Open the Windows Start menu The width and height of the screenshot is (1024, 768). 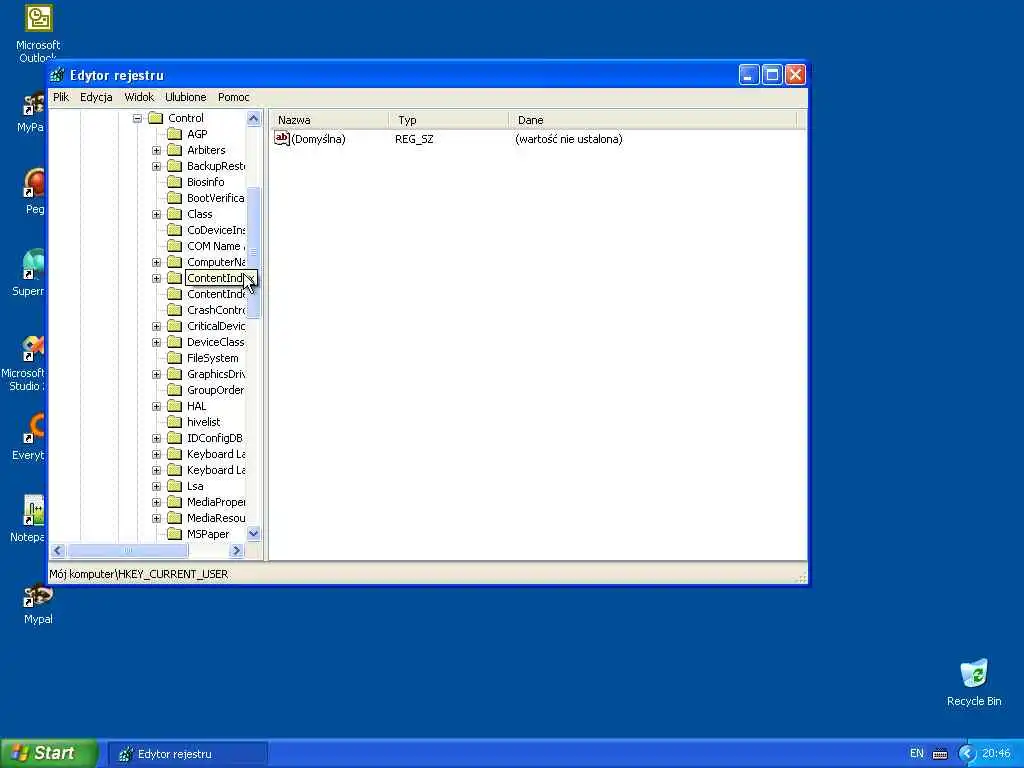49,753
